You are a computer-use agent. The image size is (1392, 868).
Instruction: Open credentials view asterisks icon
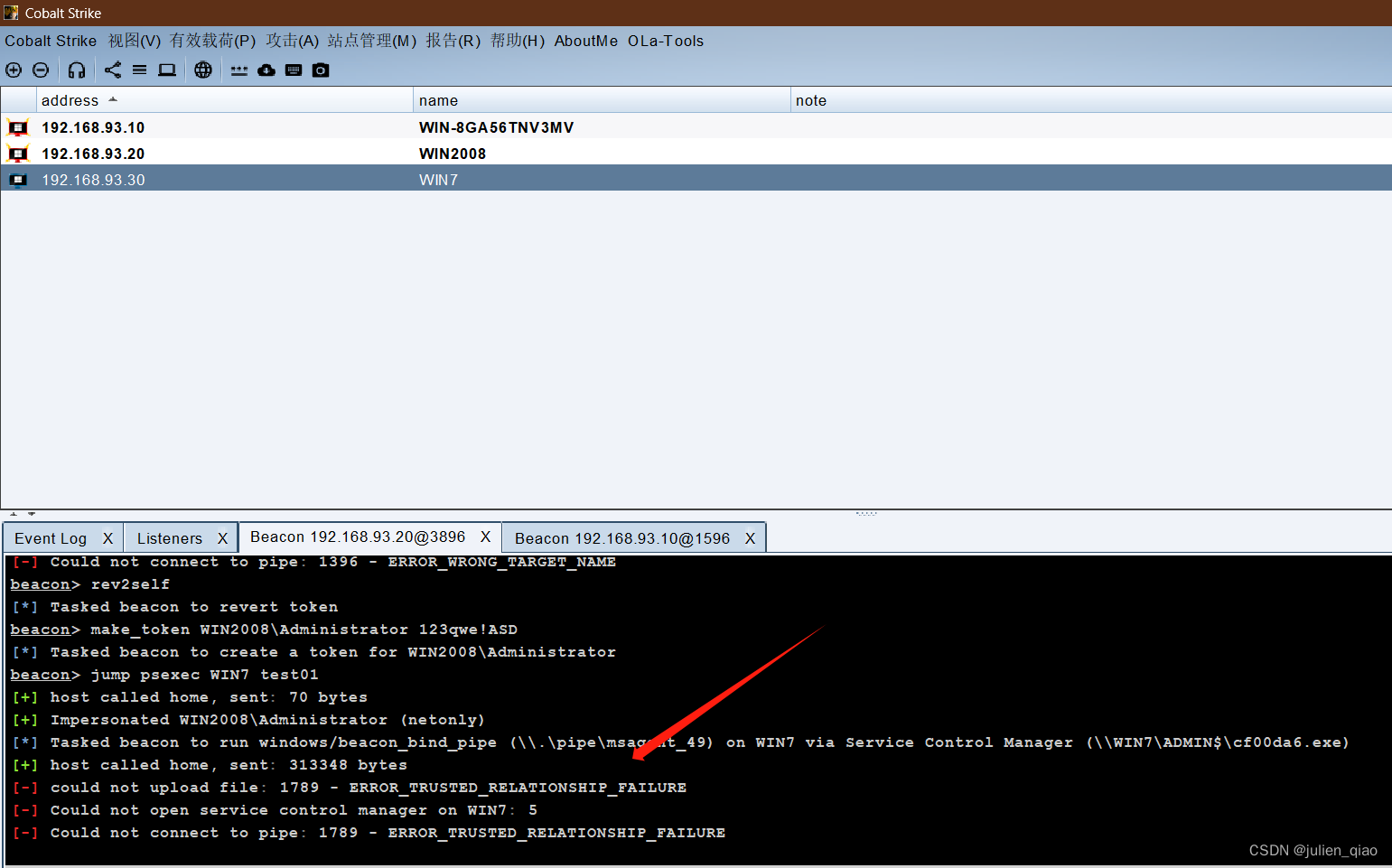(238, 70)
